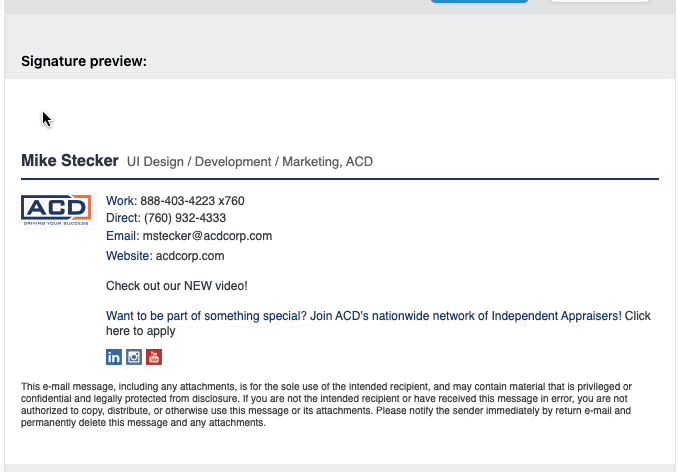Click the work number 888-403-4223 x760
Viewport: 678px width, 472px height.
tap(192, 201)
